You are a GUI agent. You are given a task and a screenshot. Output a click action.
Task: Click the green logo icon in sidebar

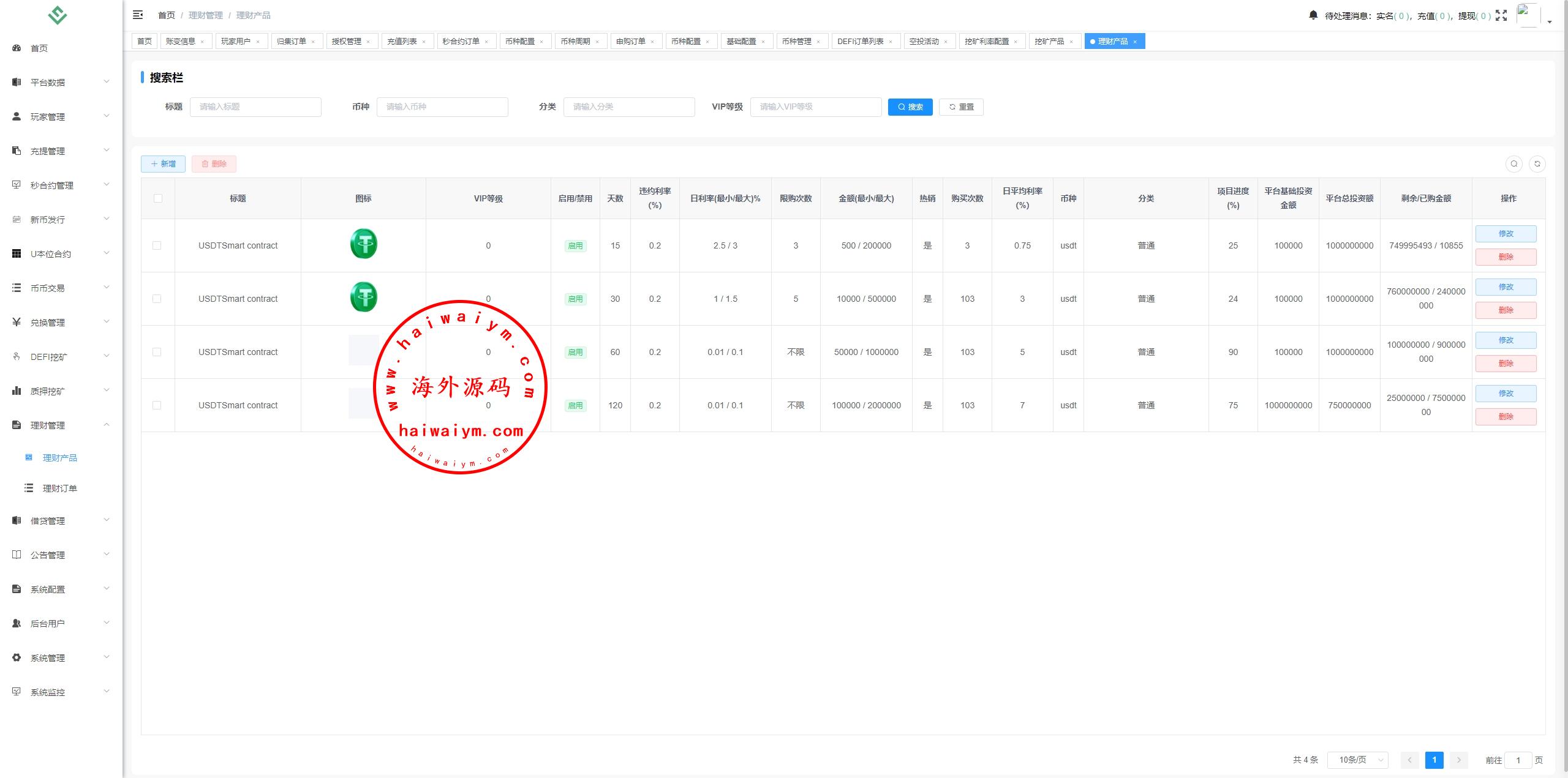[x=58, y=15]
